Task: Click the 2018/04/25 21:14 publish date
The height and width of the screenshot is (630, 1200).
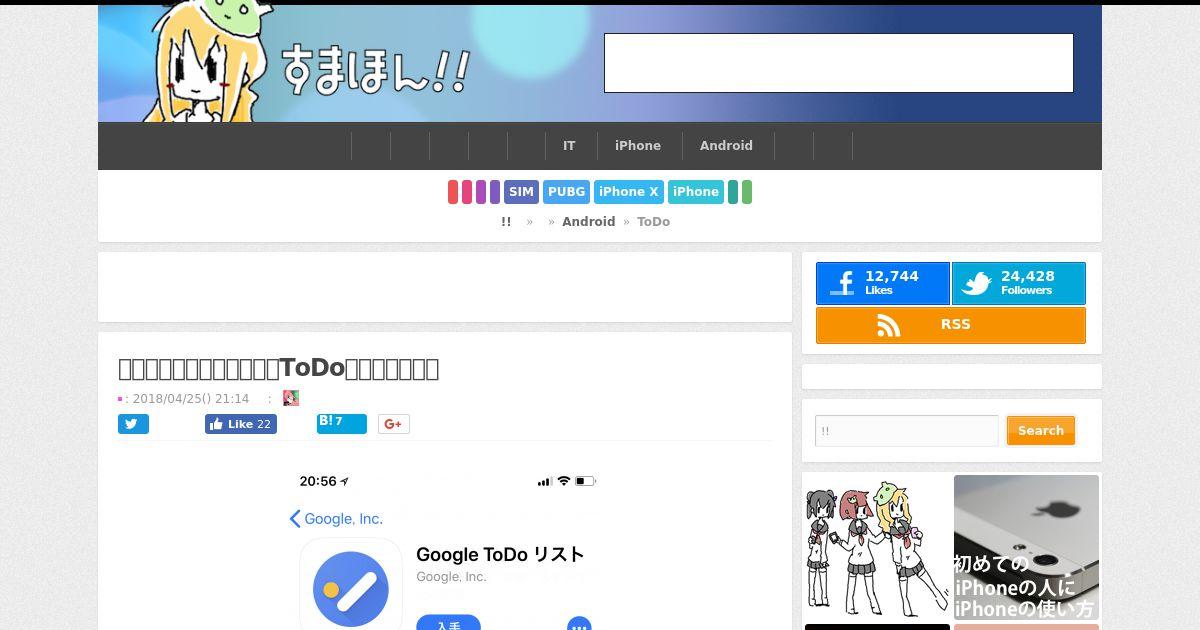Action: [191, 398]
